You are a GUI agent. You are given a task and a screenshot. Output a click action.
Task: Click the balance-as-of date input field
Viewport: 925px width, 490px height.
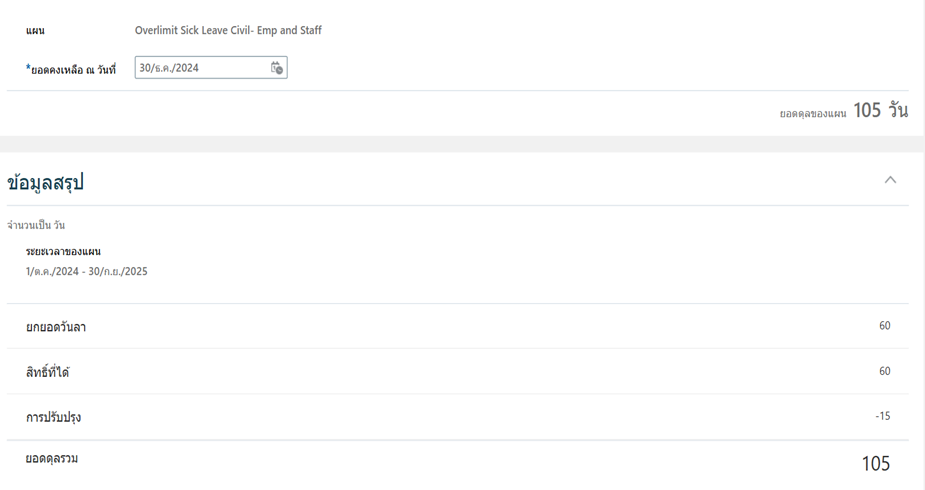coord(200,68)
